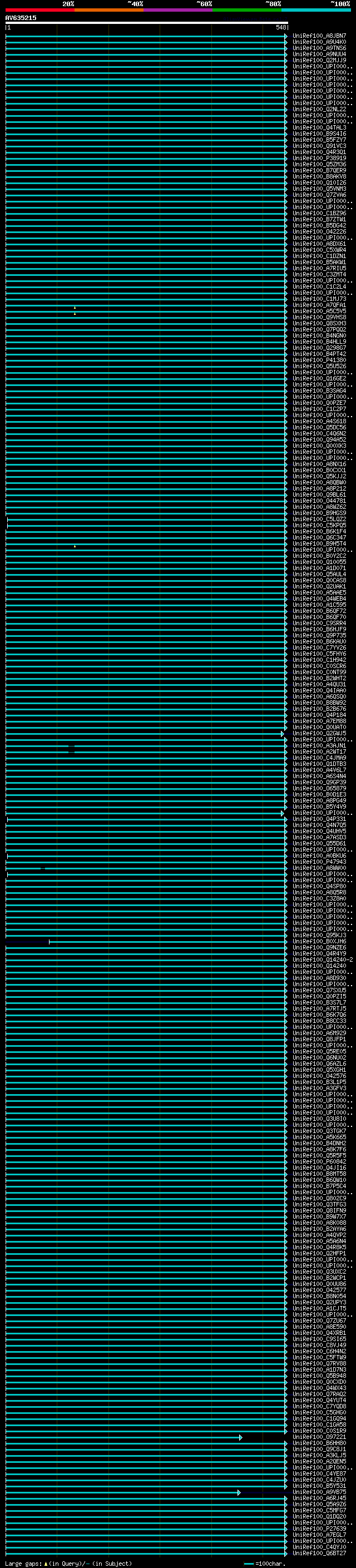This screenshot has height=1568, width=356.
Task: Click the yellow query-gap triangle in the legend
Action: coord(46,1563)
